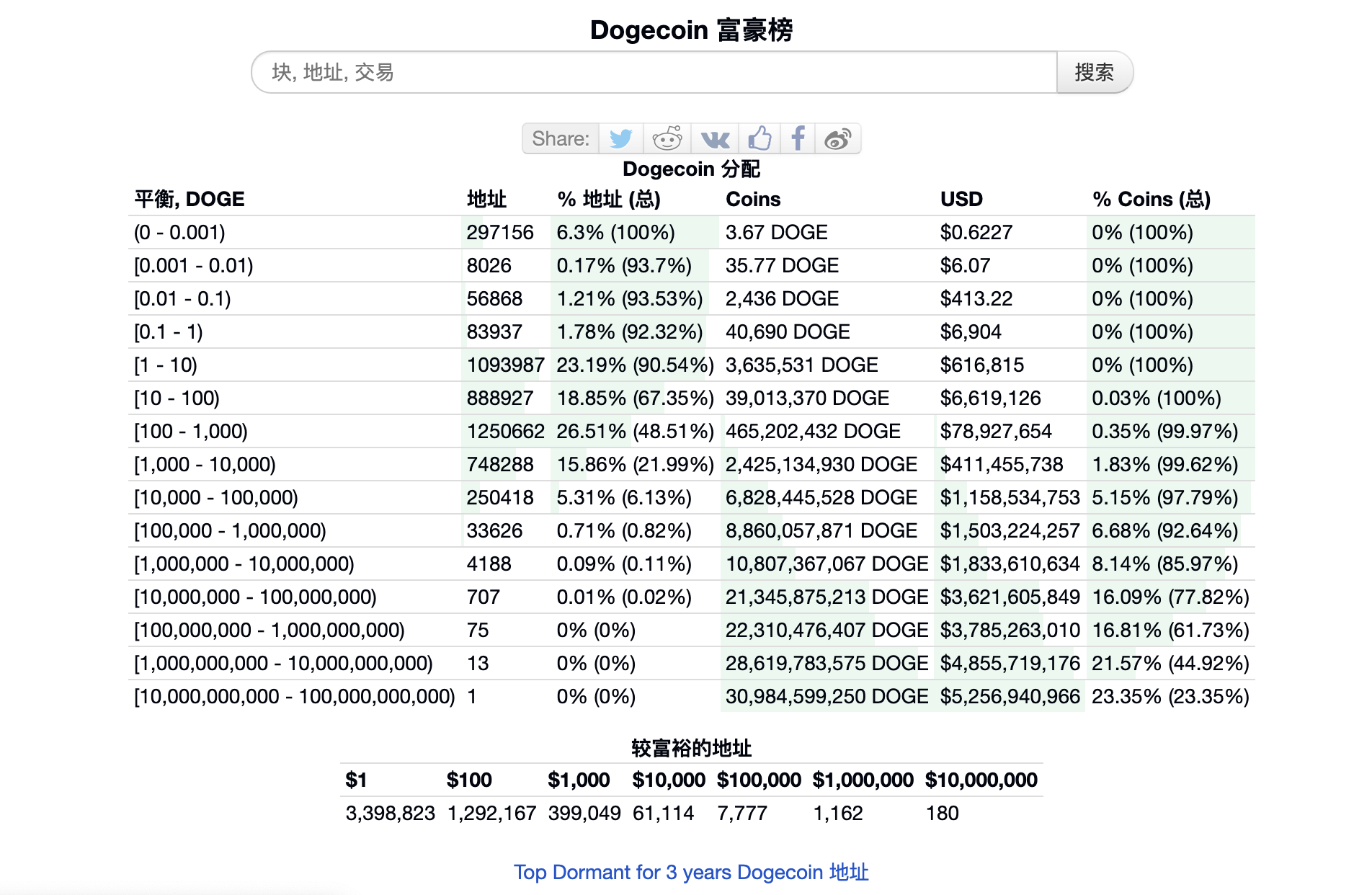Click the 3.67 DOGE coins value
The height and width of the screenshot is (895, 1372).
pyautogui.click(x=776, y=232)
